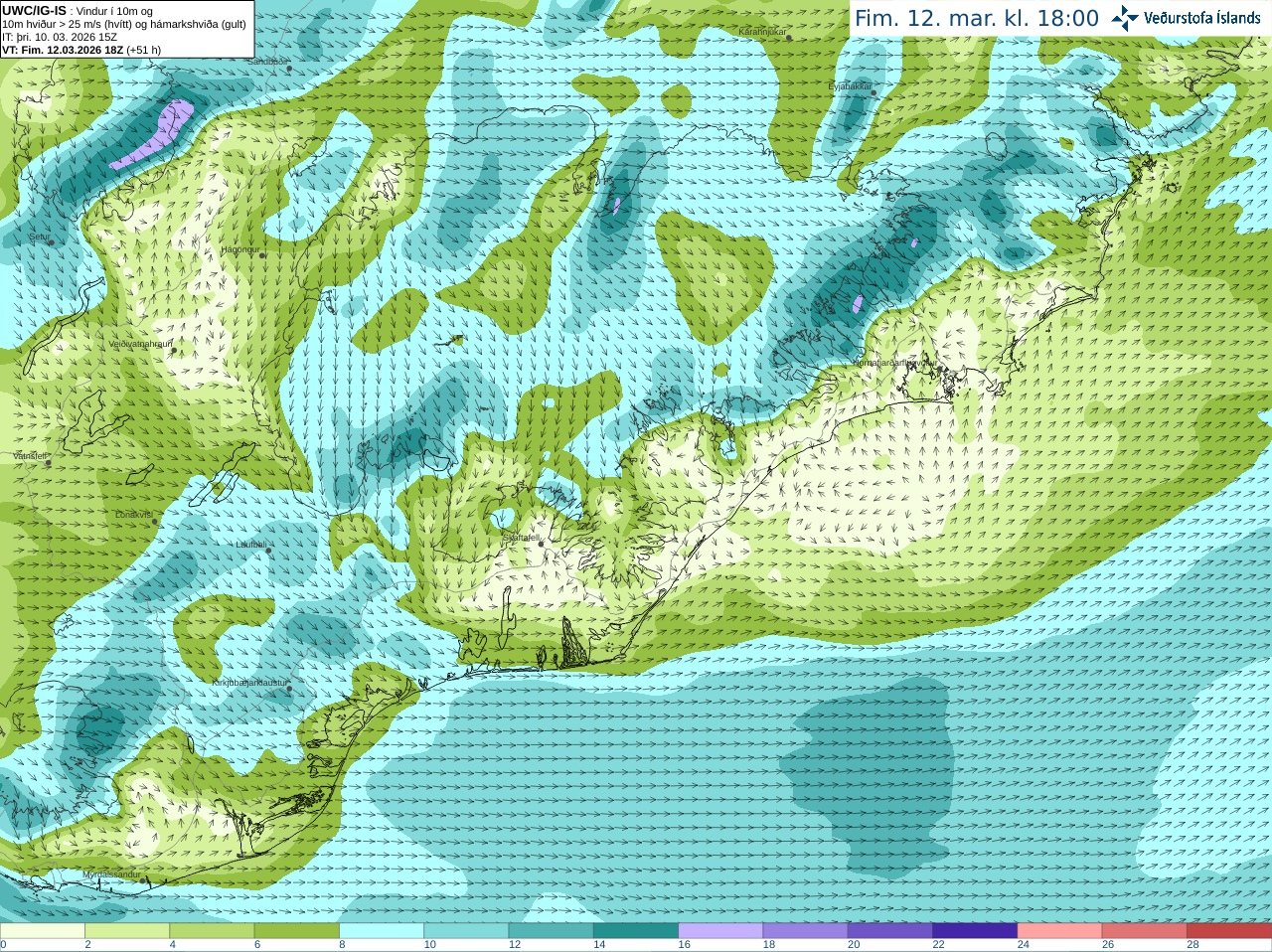Click the 4–6 m/s green legend swatch

coord(212,931)
